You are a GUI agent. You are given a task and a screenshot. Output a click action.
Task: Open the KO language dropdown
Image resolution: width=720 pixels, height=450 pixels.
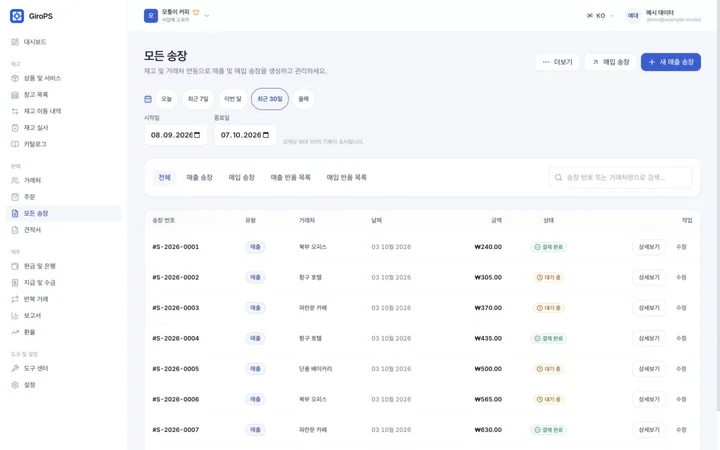[x=601, y=16]
